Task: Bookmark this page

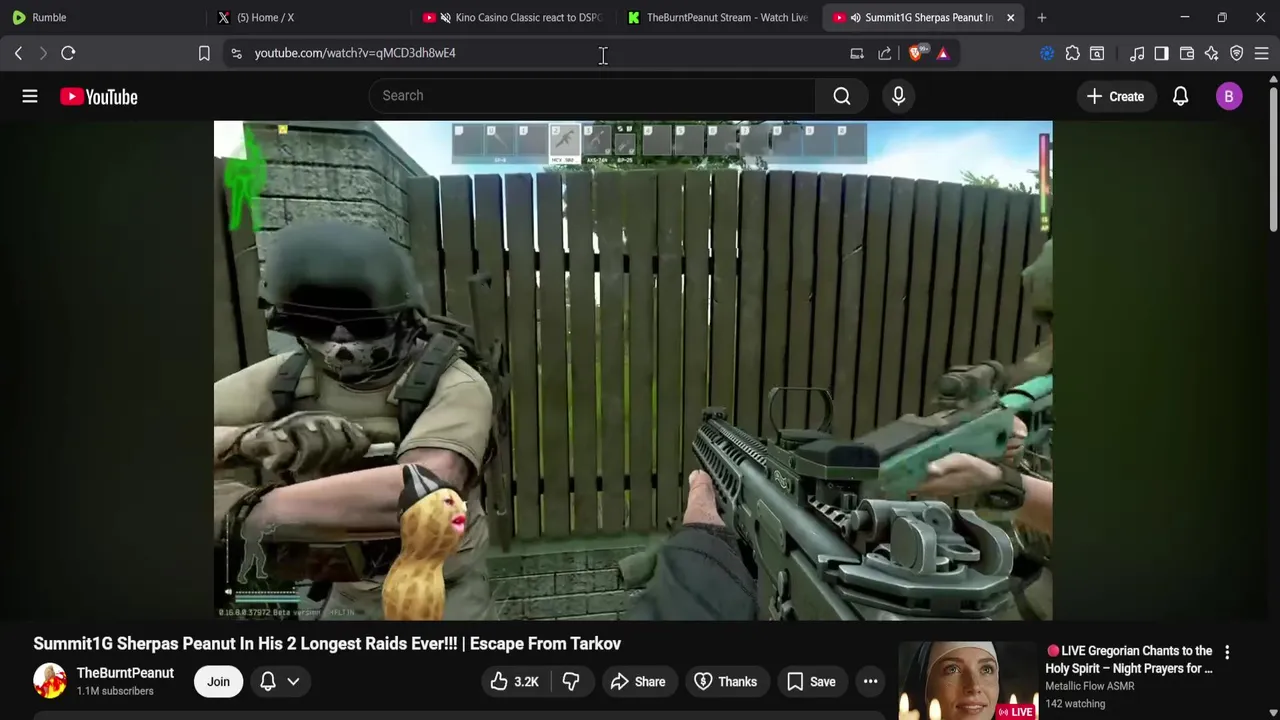Action: pyautogui.click(x=204, y=53)
